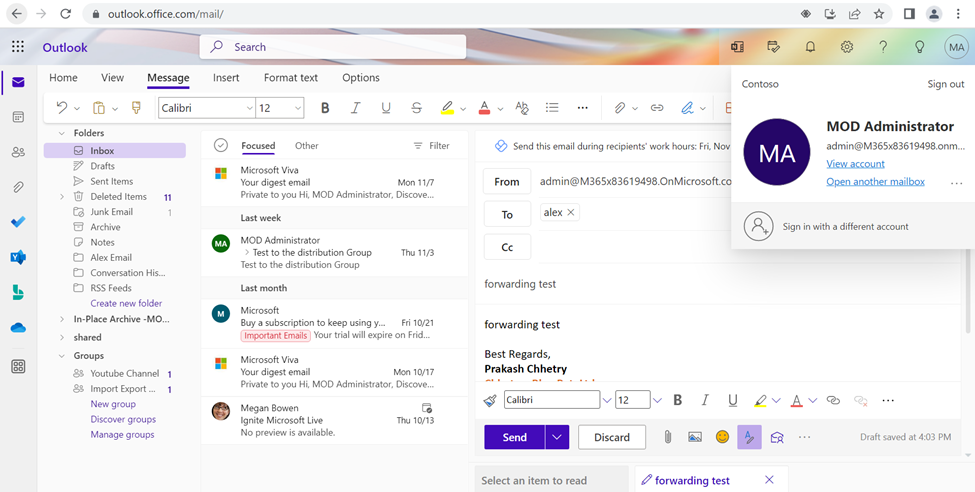Open Help question mark in header
This screenshot has height=492, width=975.
[x=883, y=47]
